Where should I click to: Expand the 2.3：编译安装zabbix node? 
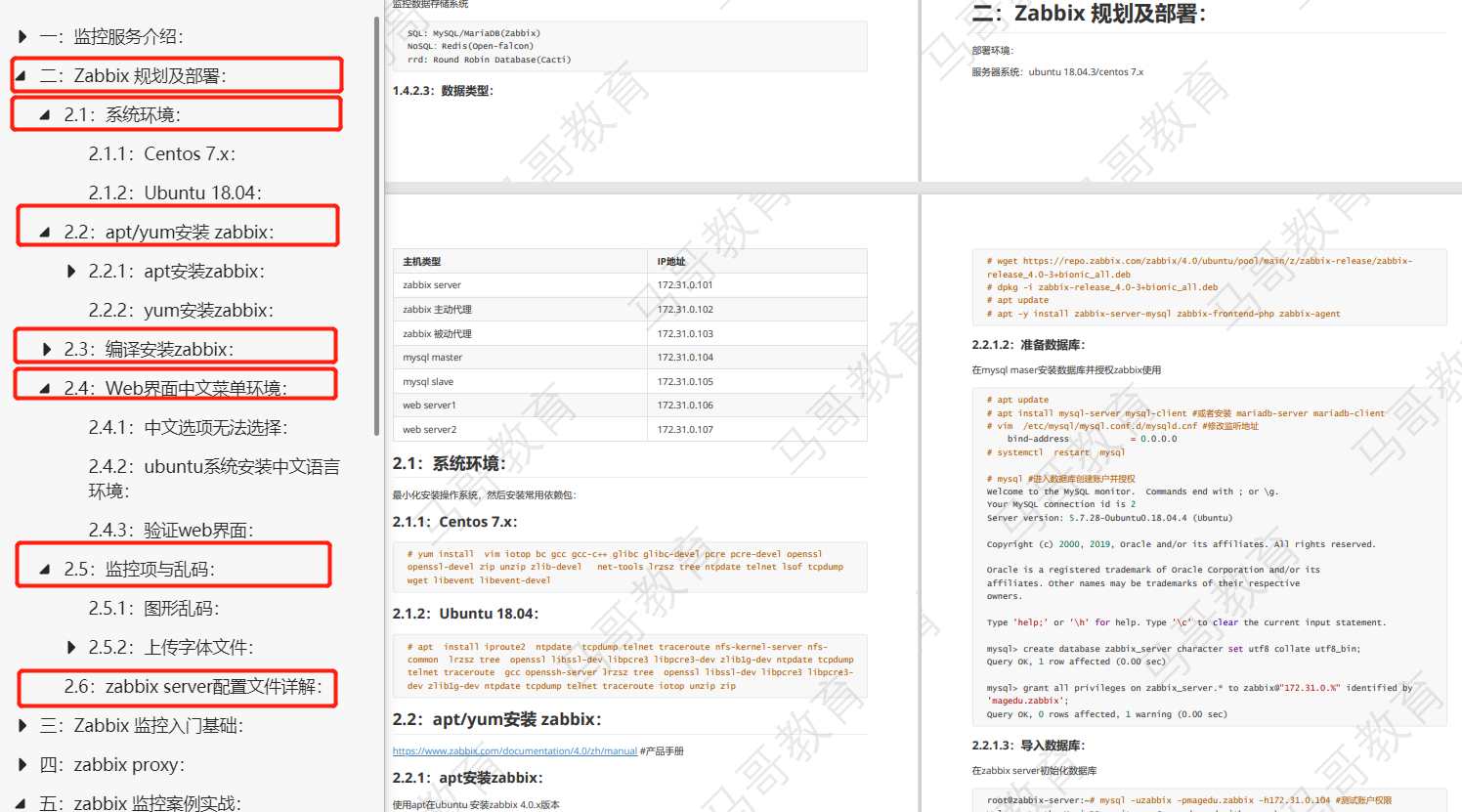[x=46, y=350]
